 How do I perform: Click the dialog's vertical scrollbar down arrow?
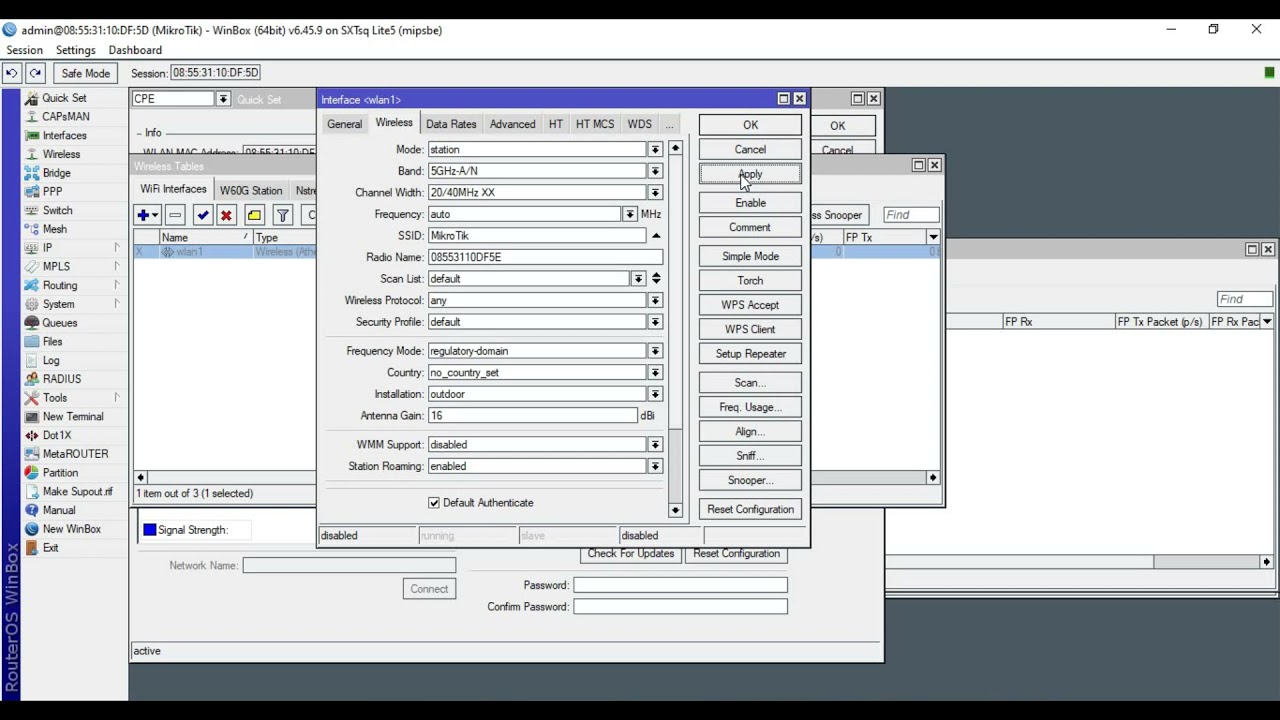(675, 511)
